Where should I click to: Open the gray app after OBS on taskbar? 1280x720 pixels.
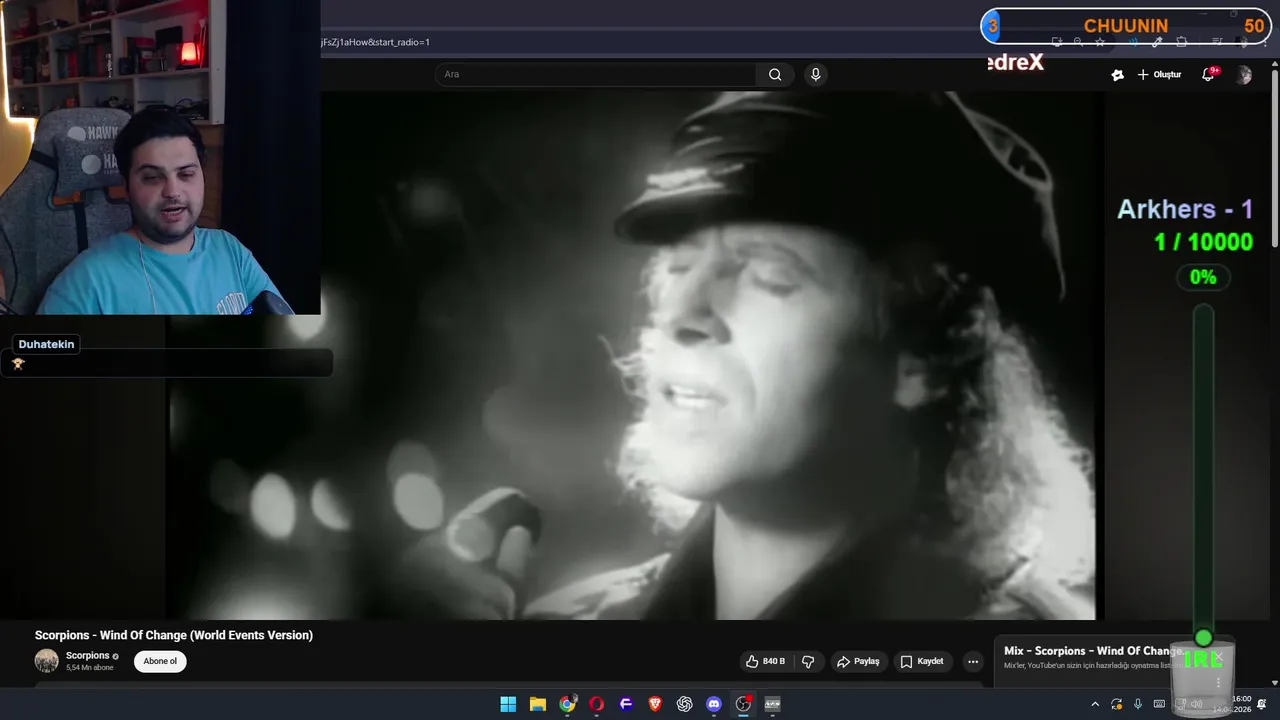pos(772,704)
